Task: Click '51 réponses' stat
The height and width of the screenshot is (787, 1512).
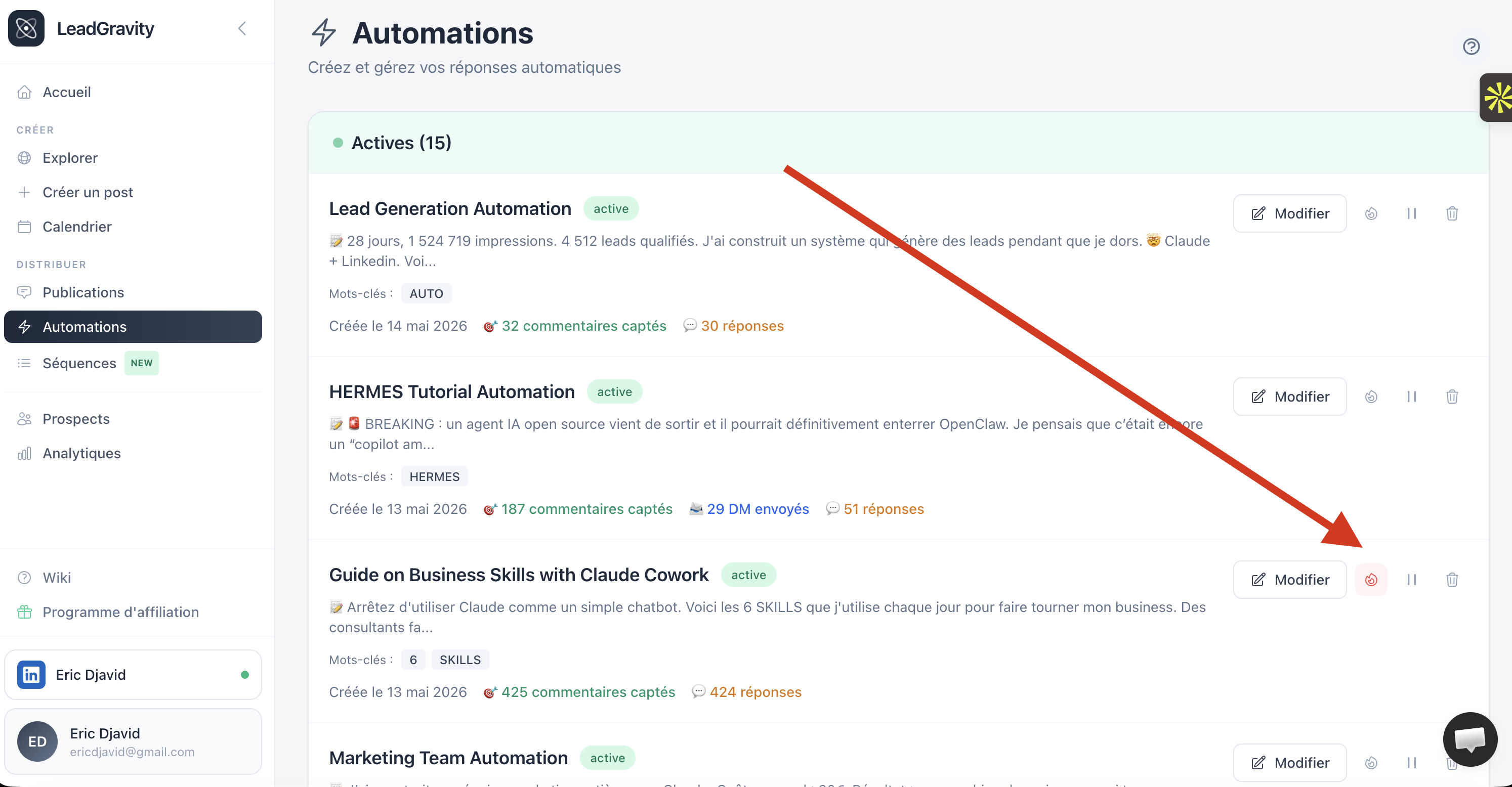Action: (874, 509)
